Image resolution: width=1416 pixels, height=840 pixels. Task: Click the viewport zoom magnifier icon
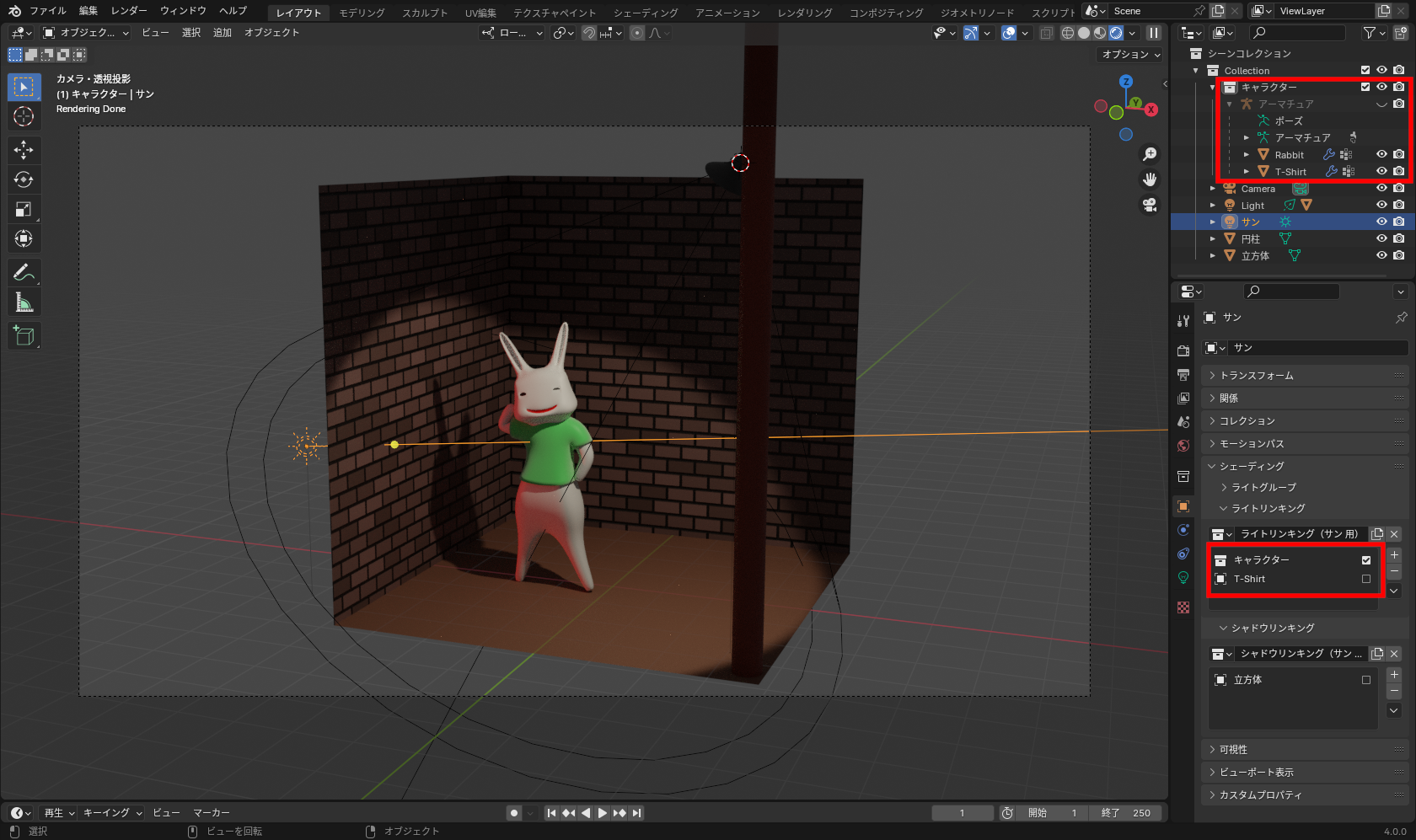coord(1149,154)
